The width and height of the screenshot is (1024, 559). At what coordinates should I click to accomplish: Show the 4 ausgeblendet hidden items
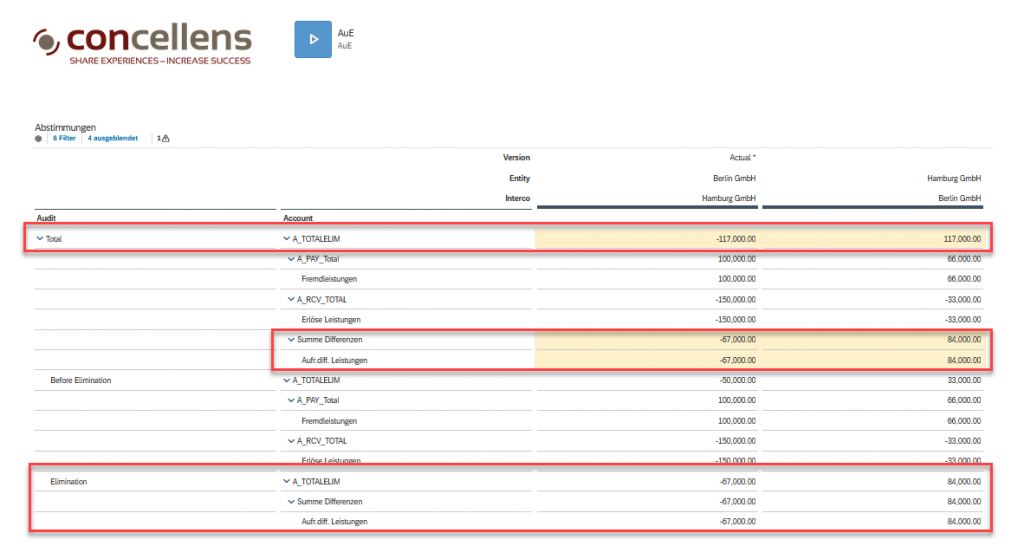click(112, 138)
